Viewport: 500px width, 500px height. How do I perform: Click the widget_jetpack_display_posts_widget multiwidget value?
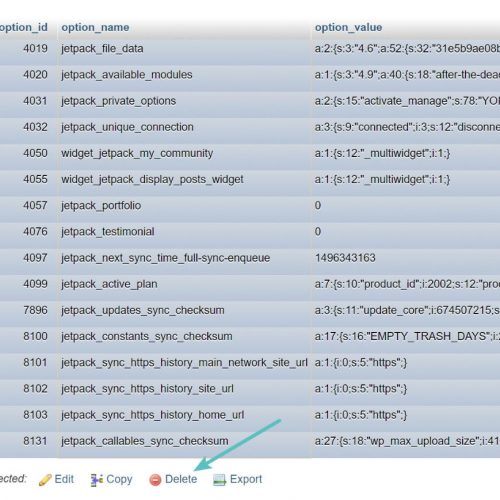point(382,179)
